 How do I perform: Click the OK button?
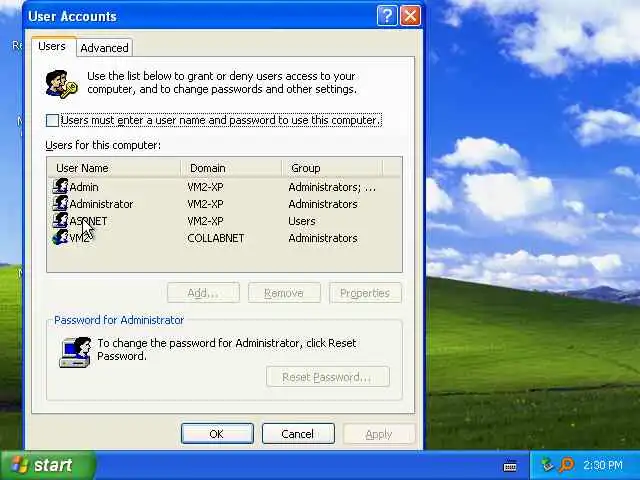pyautogui.click(x=217, y=433)
